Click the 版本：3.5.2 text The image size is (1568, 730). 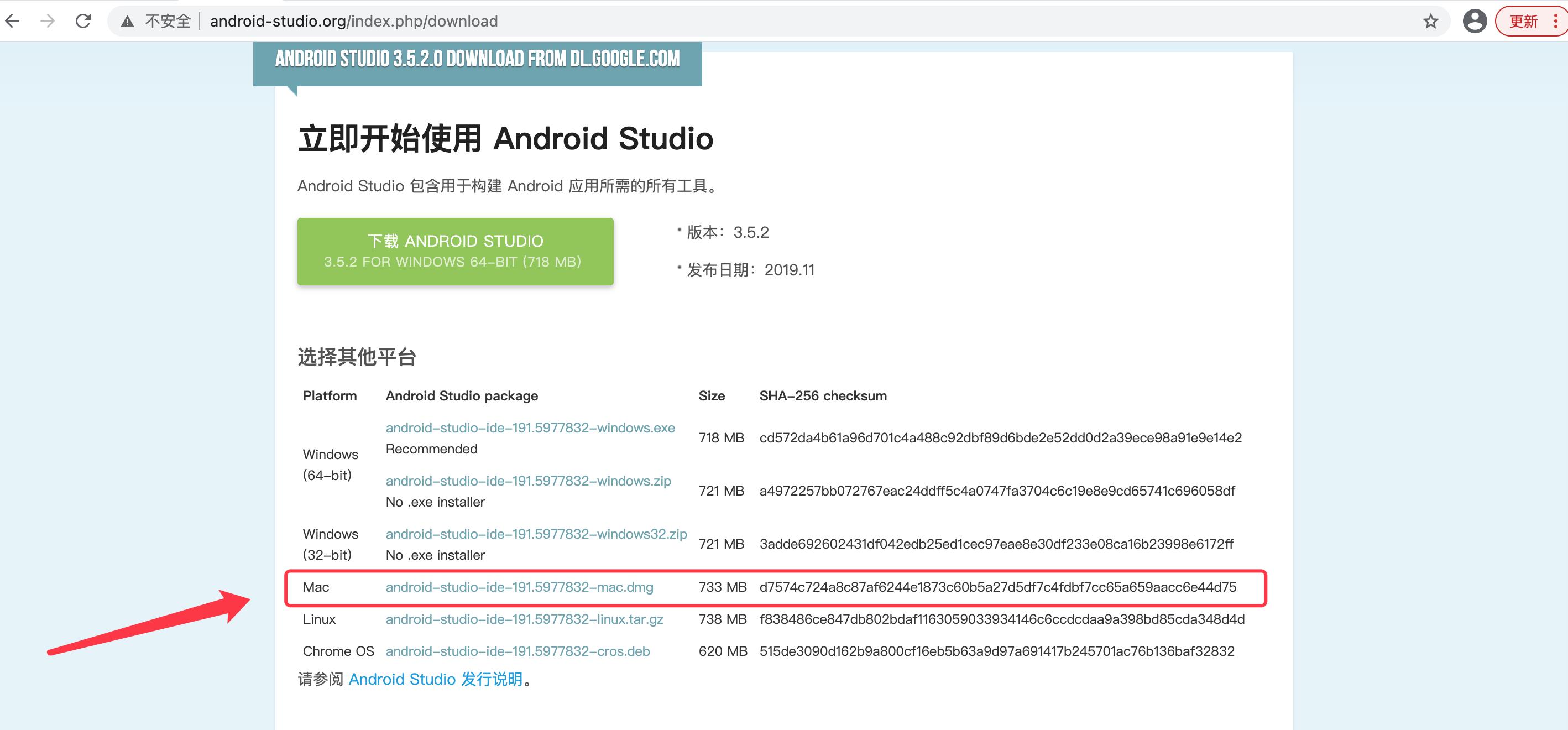(728, 232)
